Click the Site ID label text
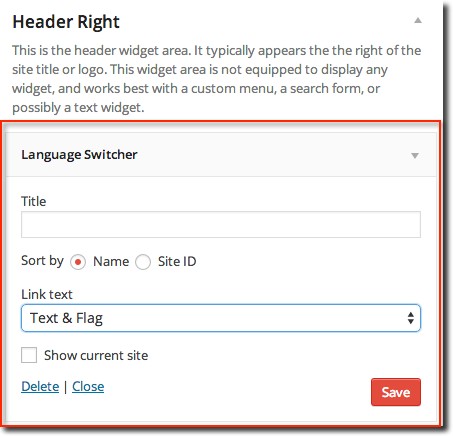Image resolution: width=453 pixels, height=436 pixels. (177, 261)
